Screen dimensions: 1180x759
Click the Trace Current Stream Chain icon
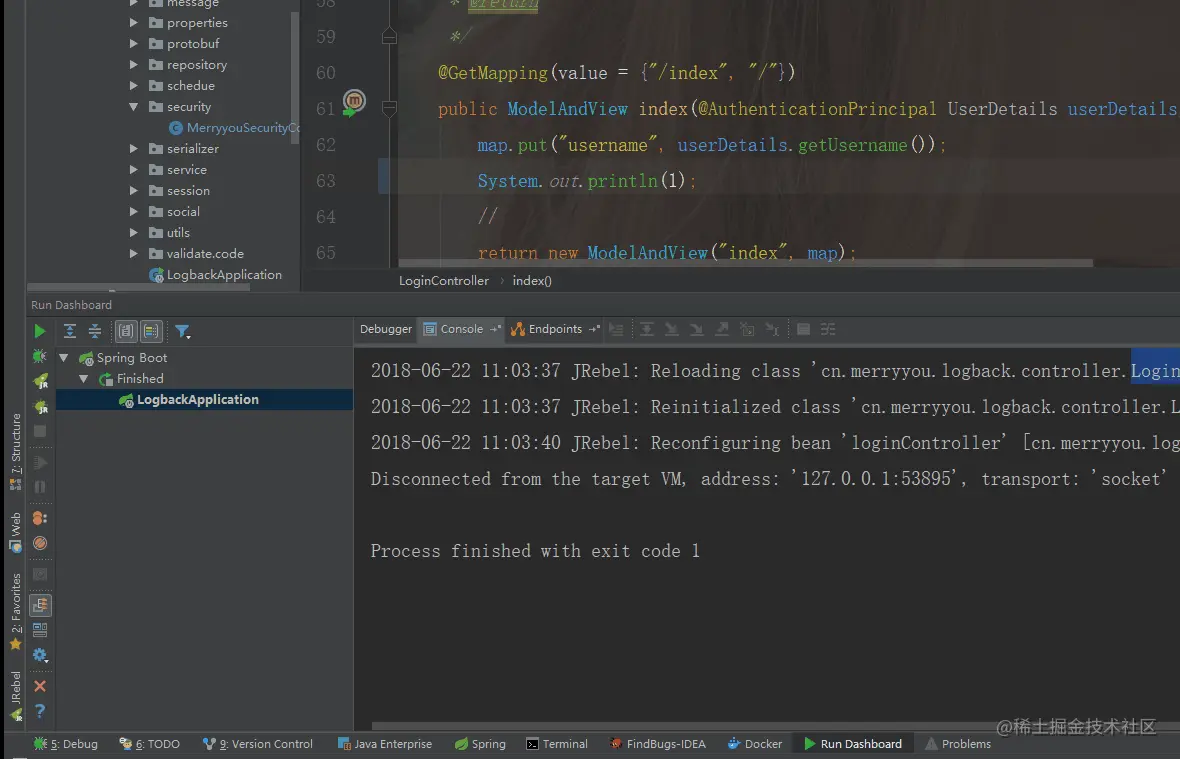tap(828, 329)
